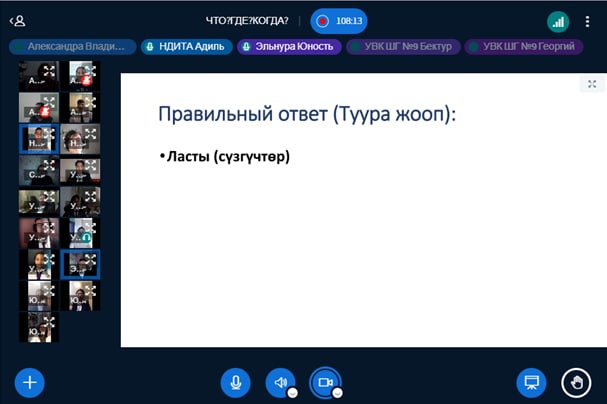The height and width of the screenshot is (404, 607).
Task: Click the recording indicator with 108:13 timer
Action: click(339, 20)
